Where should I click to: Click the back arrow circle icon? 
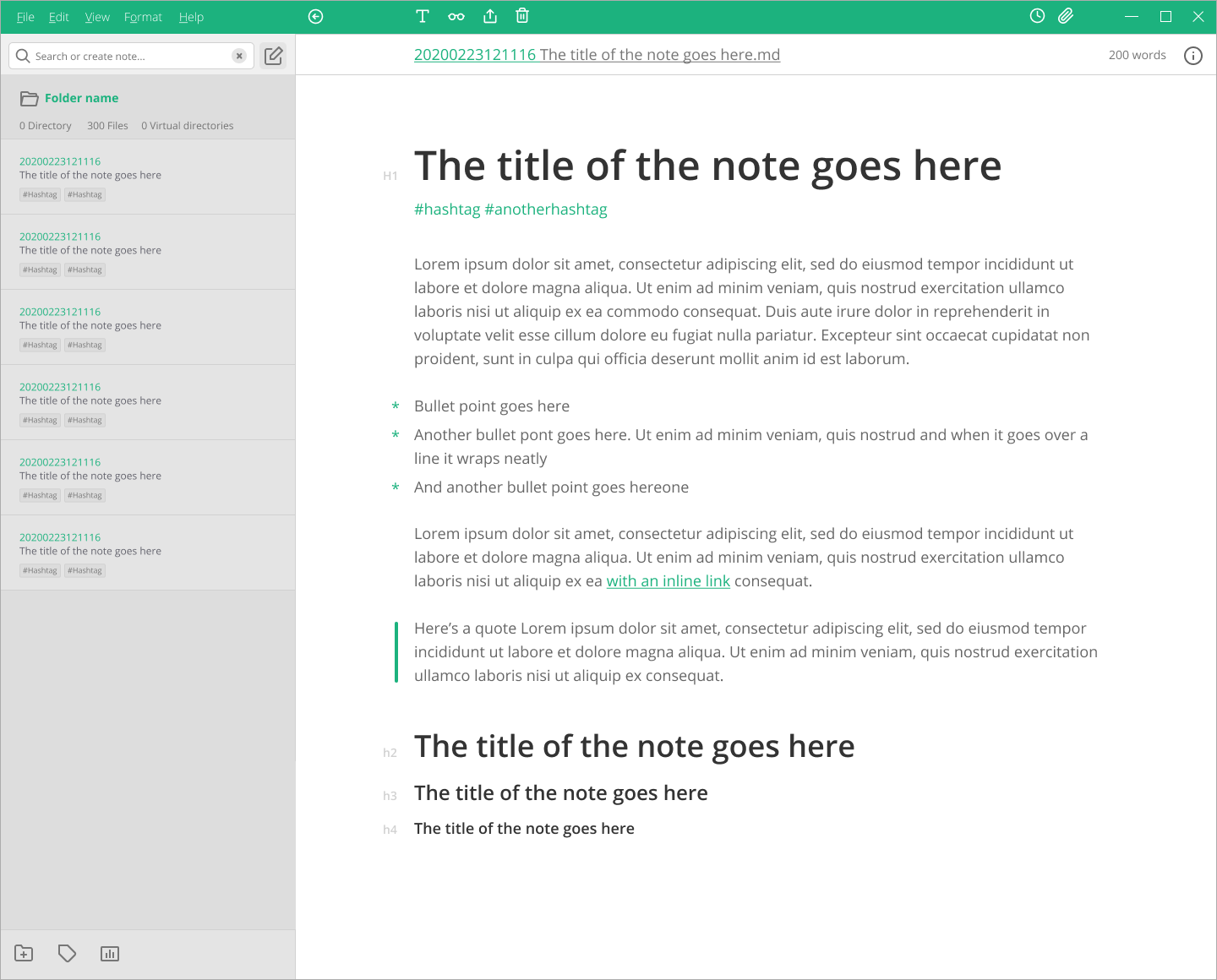point(315,17)
